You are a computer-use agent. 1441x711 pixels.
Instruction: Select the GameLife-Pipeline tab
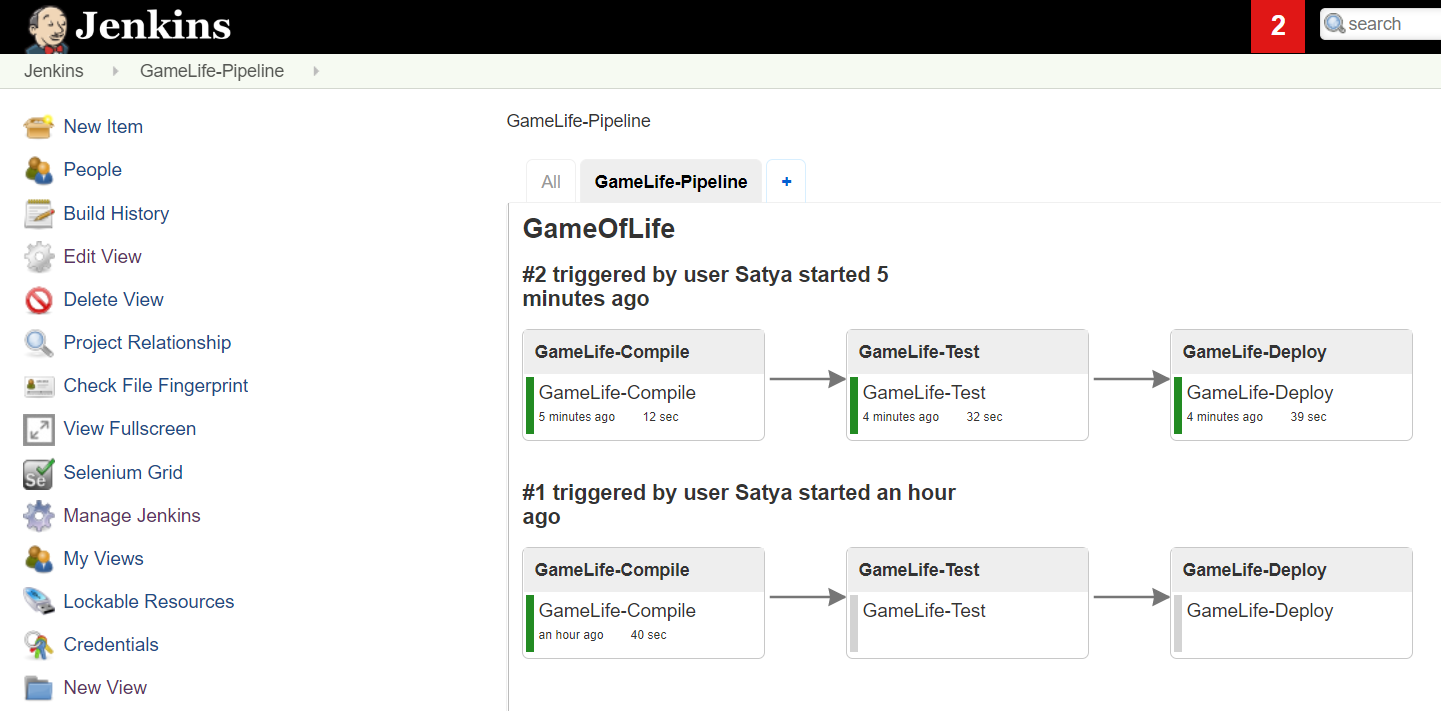671,182
